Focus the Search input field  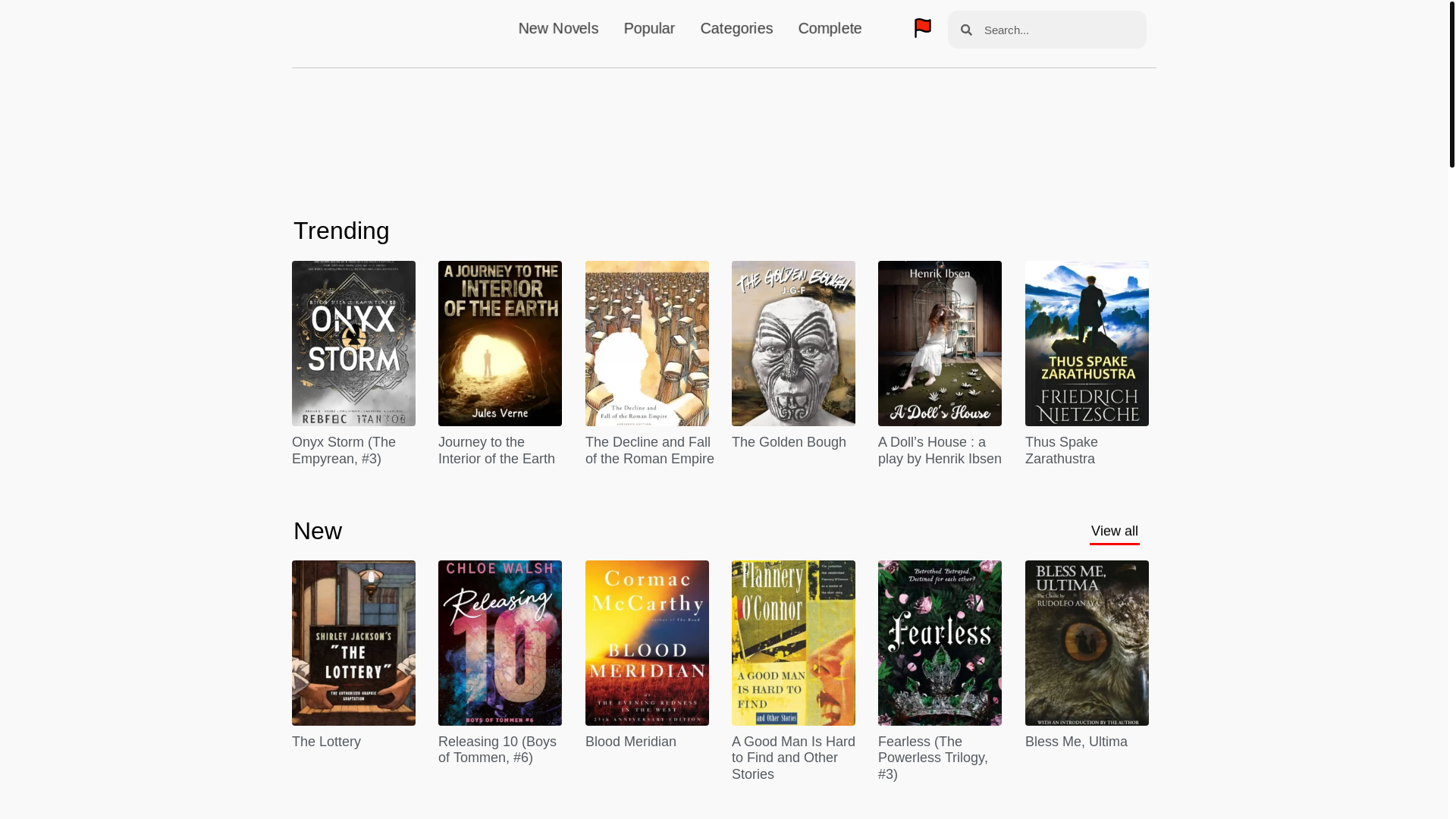[x=1046, y=30]
